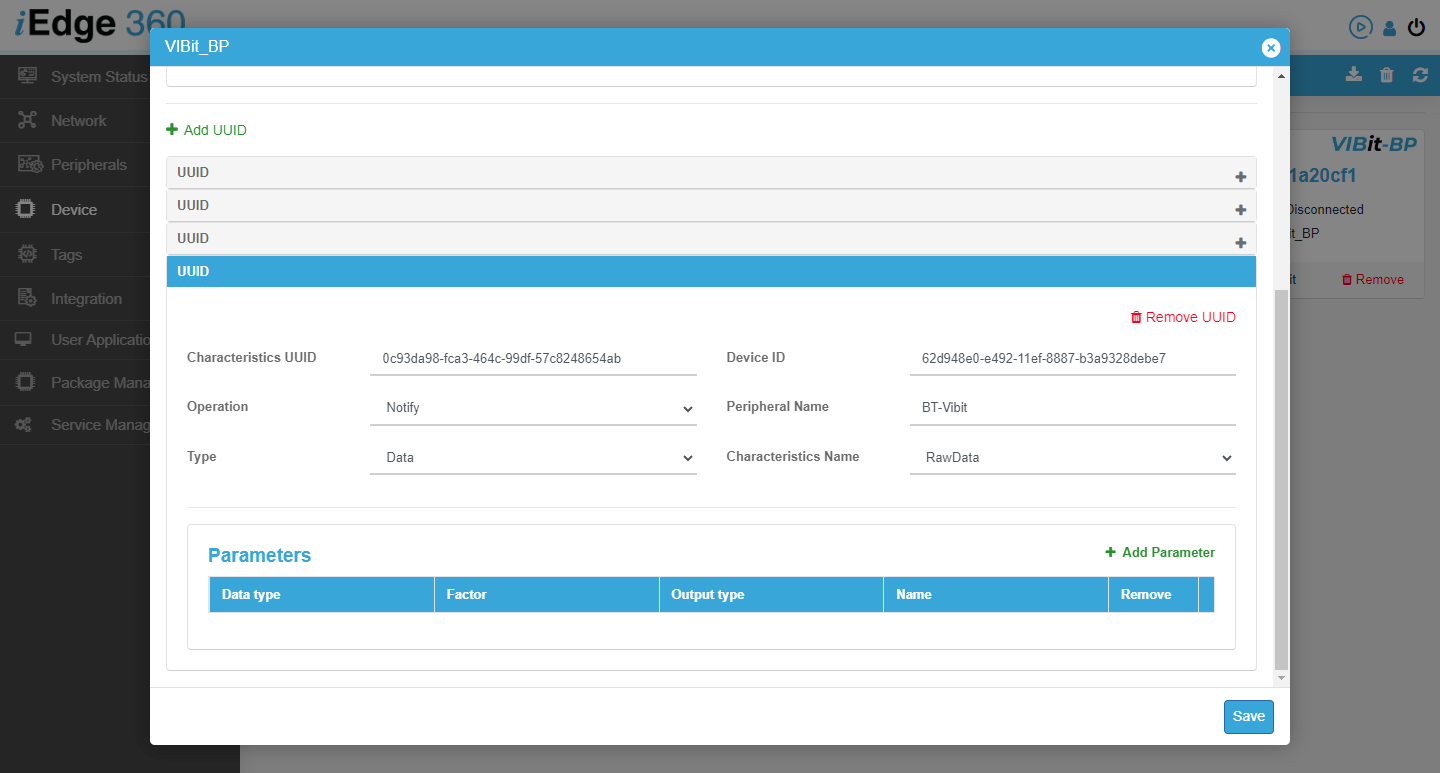Open the Operation dropdown showing Notify
This screenshot has width=1440, height=773.
click(533, 408)
